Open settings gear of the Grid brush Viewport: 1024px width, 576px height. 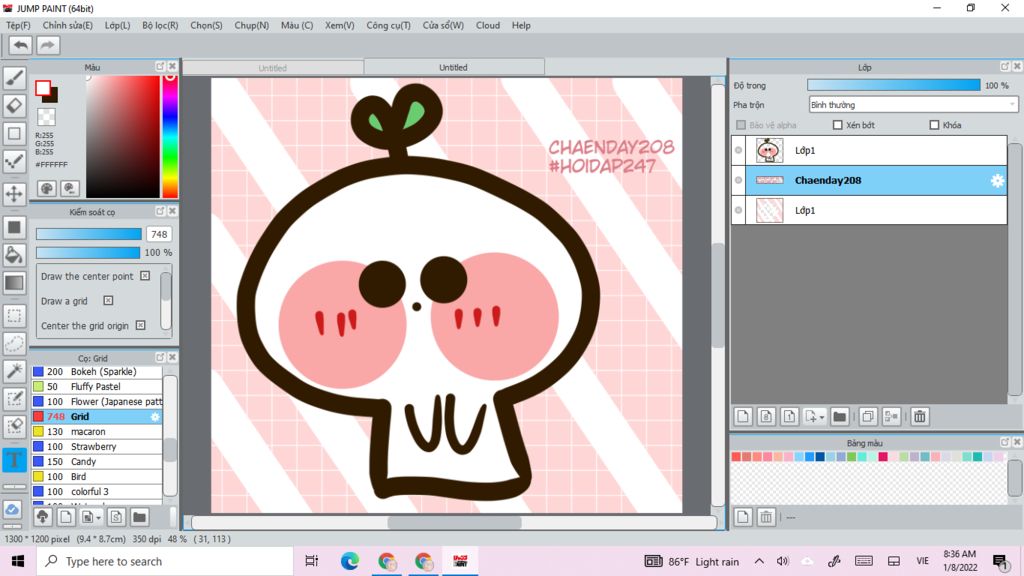click(x=155, y=417)
